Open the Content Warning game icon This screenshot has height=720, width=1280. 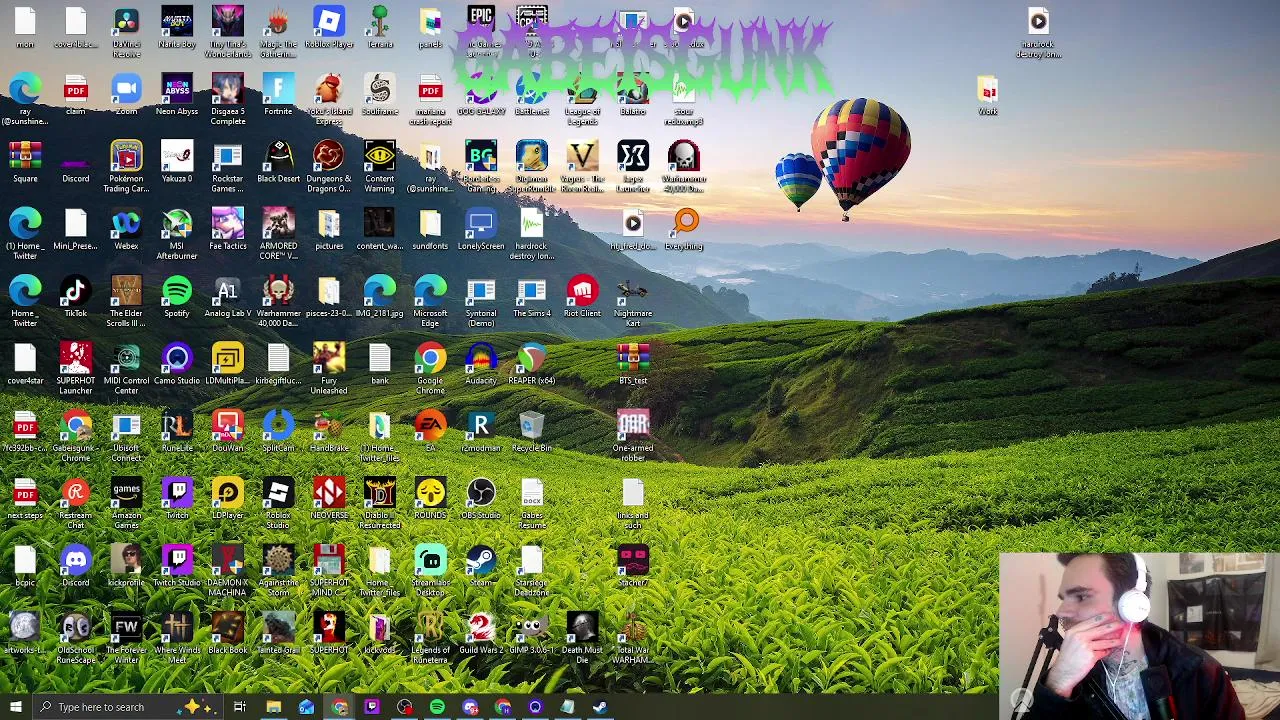380,167
